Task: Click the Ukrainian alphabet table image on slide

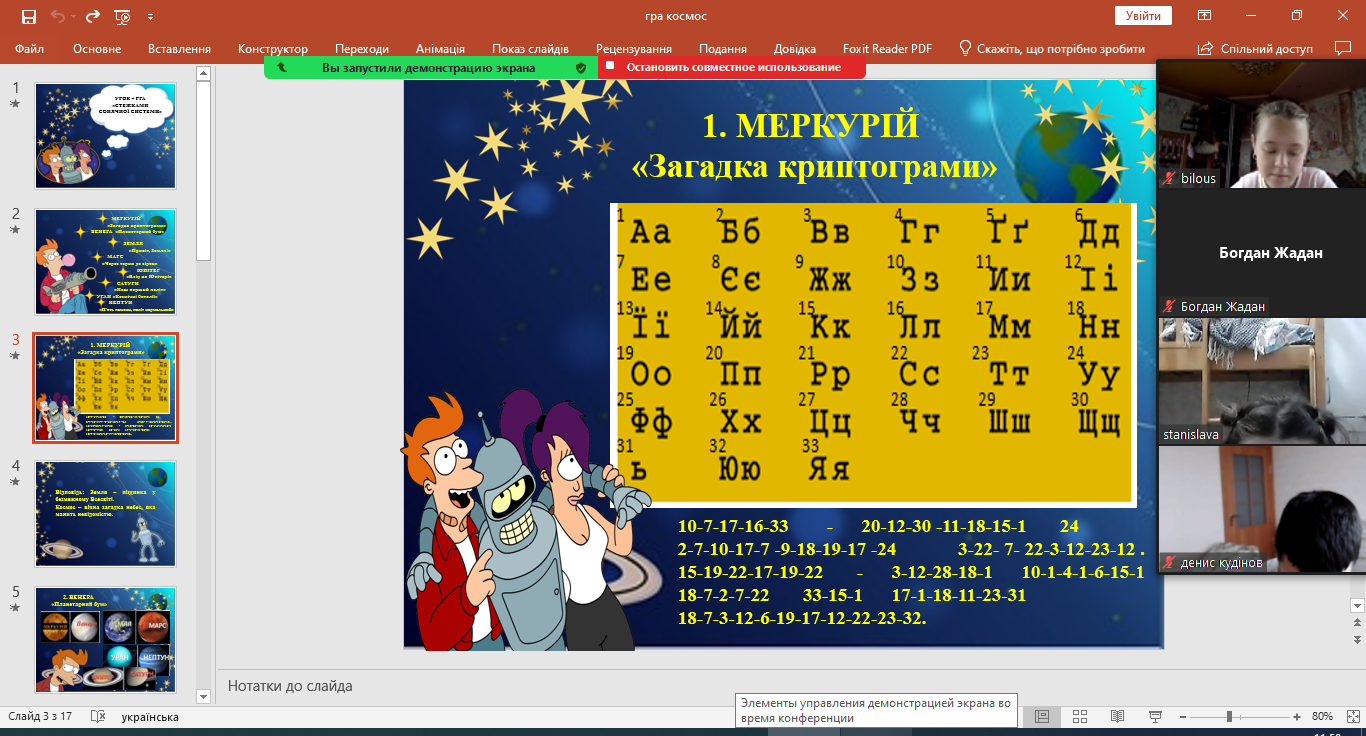Action: 873,353
